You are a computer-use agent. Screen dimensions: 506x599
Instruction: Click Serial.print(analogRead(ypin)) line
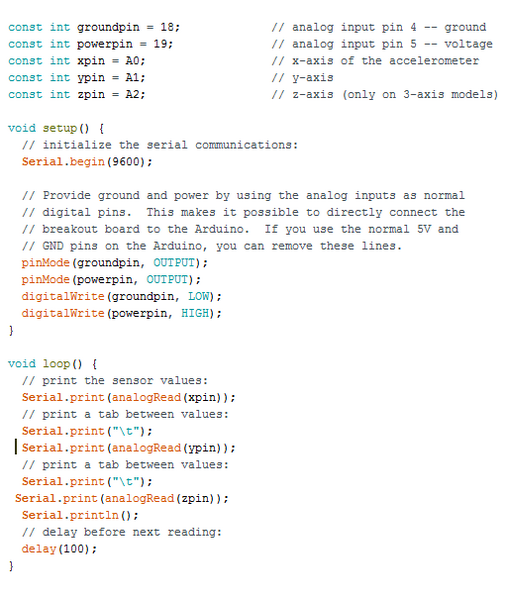128,448
